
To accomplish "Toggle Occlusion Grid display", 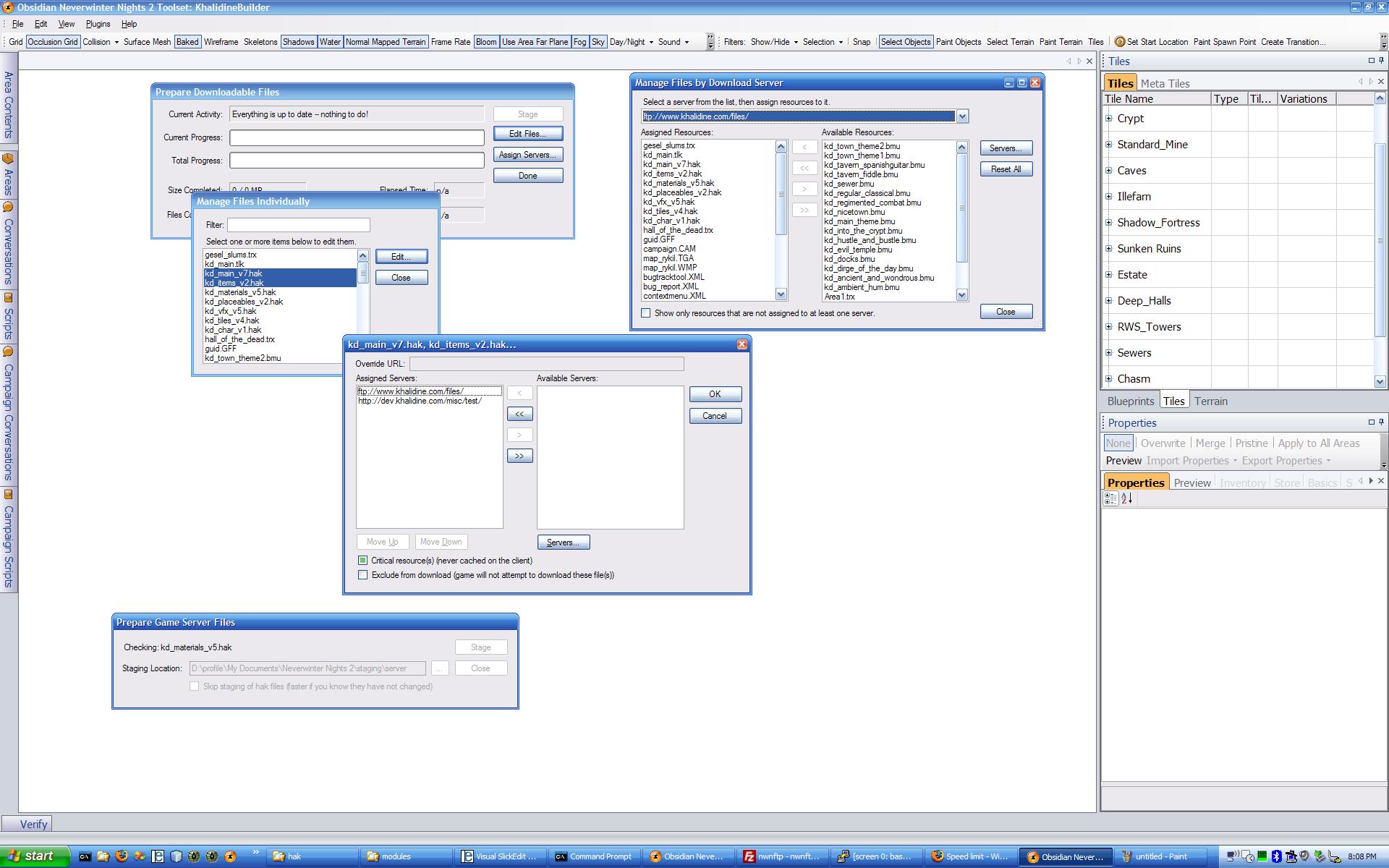I will (x=53, y=42).
